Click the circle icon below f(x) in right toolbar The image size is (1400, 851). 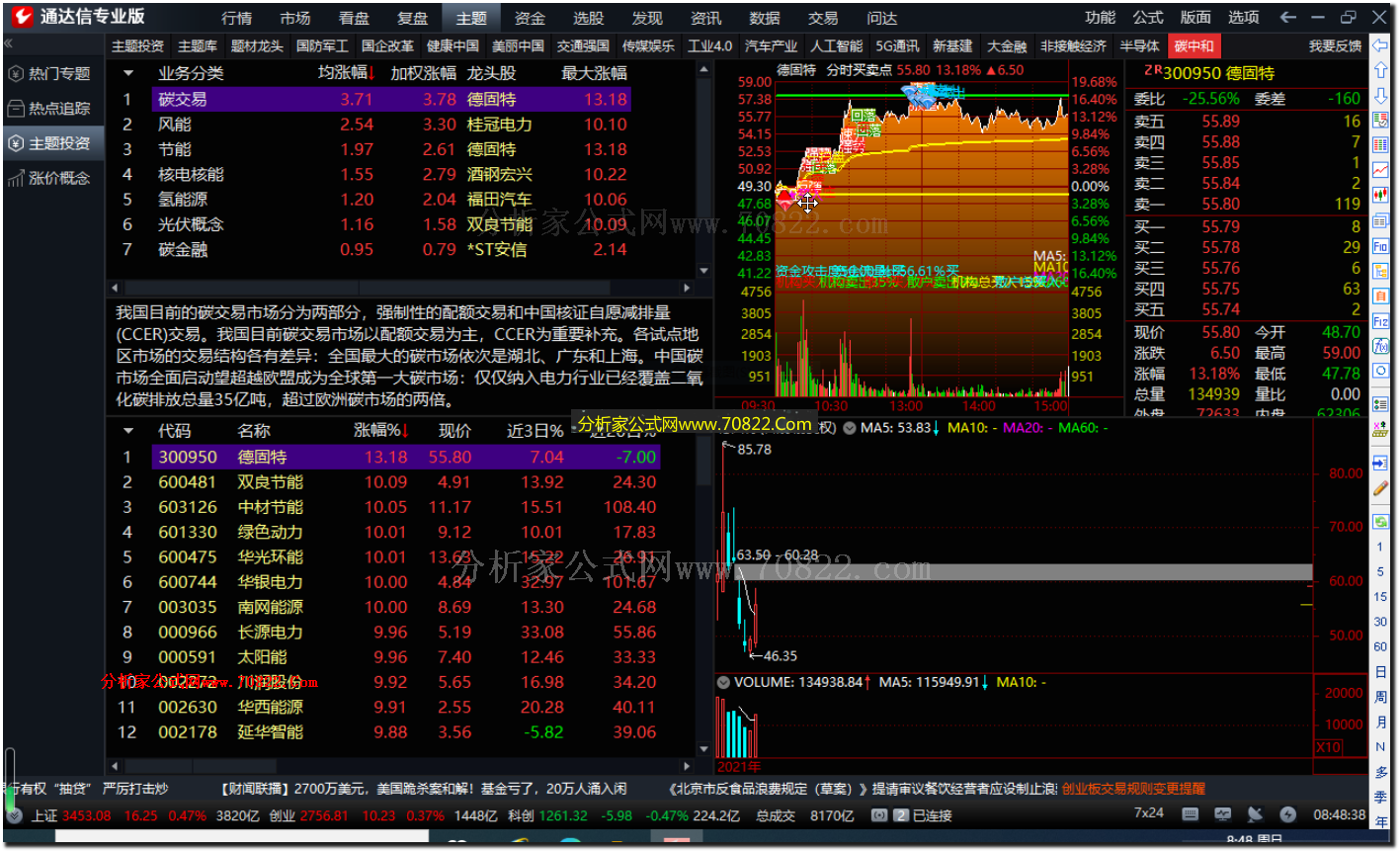1380,371
